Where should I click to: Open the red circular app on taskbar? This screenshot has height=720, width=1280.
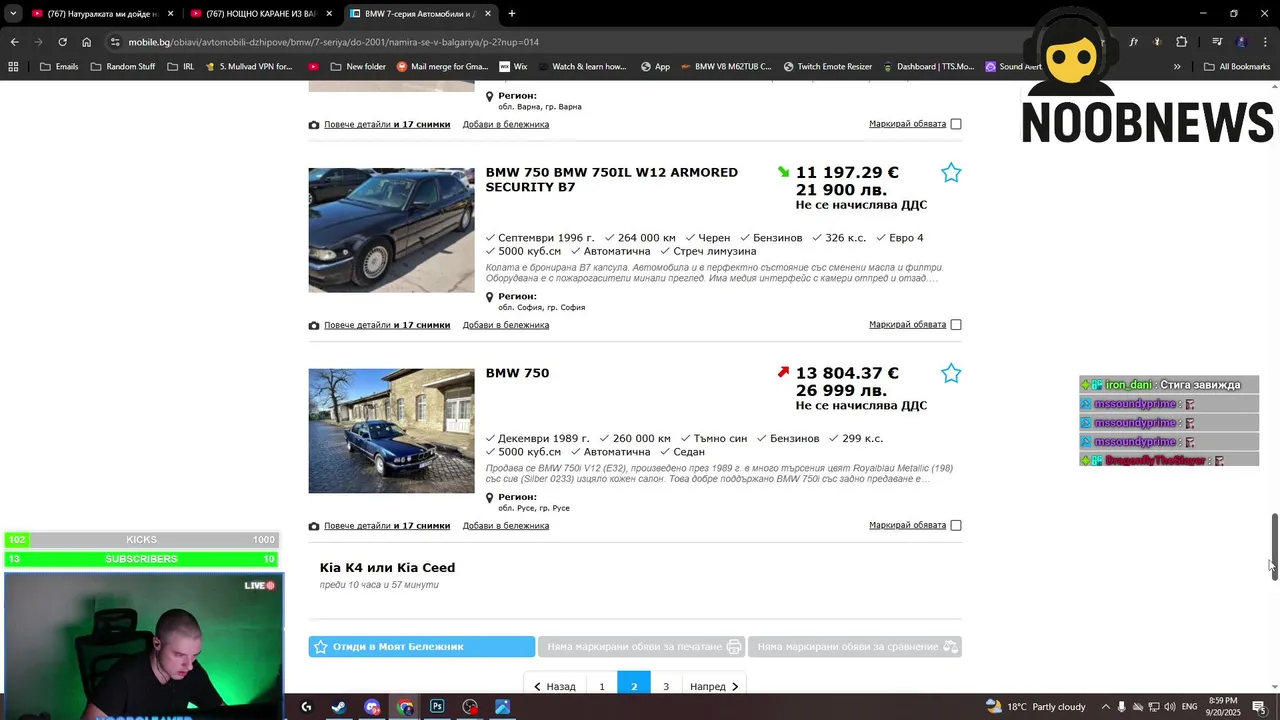click(x=470, y=707)
